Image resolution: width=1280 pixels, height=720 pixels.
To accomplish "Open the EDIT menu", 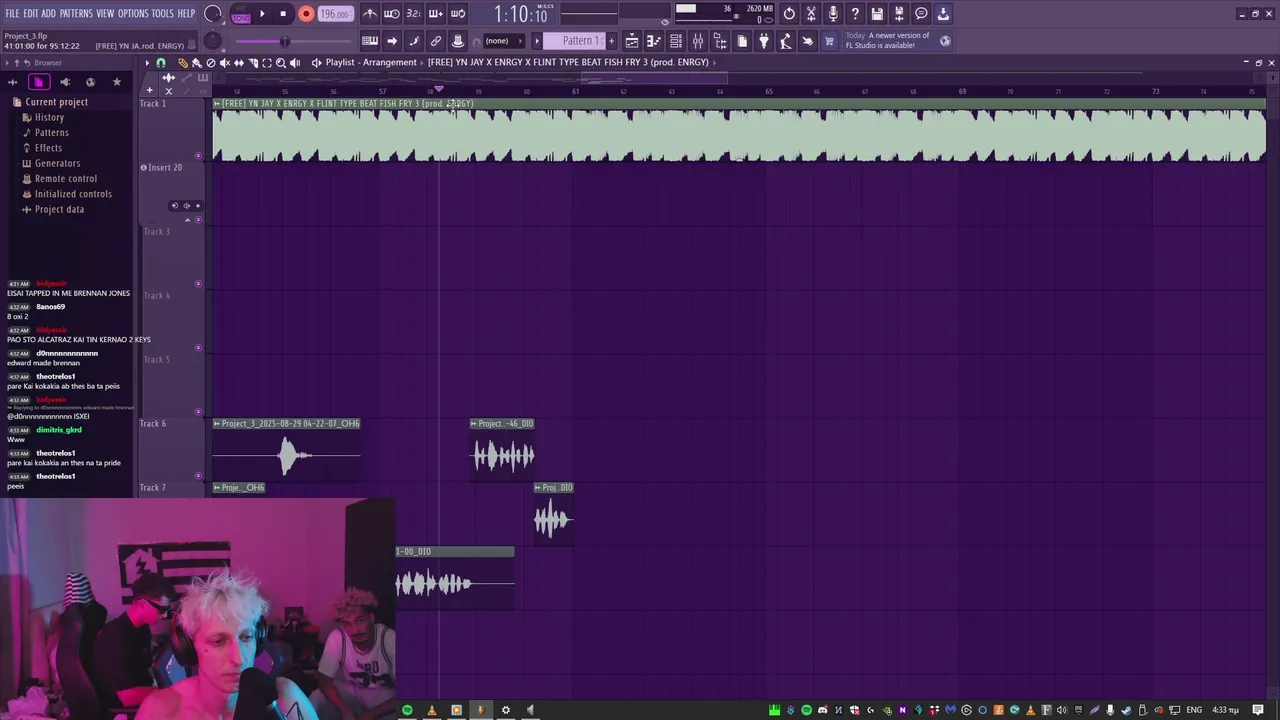I will click(31, 14).
